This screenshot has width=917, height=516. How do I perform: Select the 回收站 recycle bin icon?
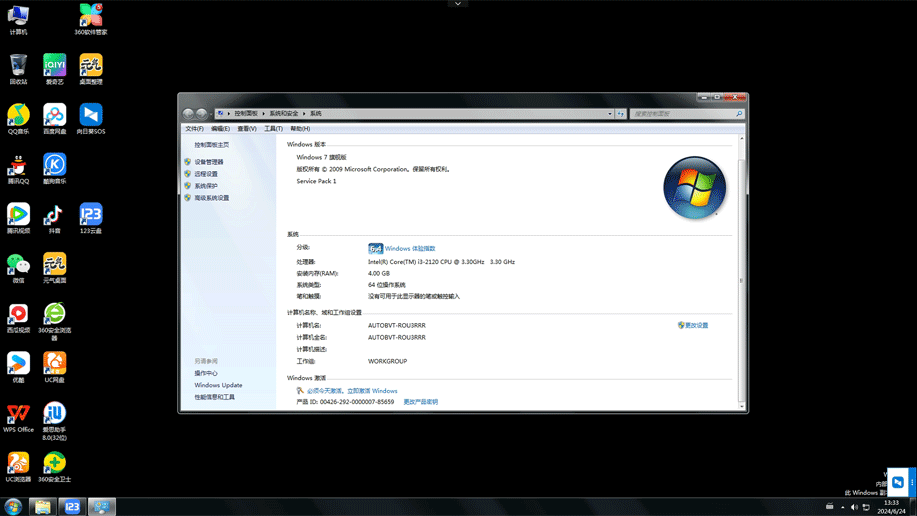18,69
